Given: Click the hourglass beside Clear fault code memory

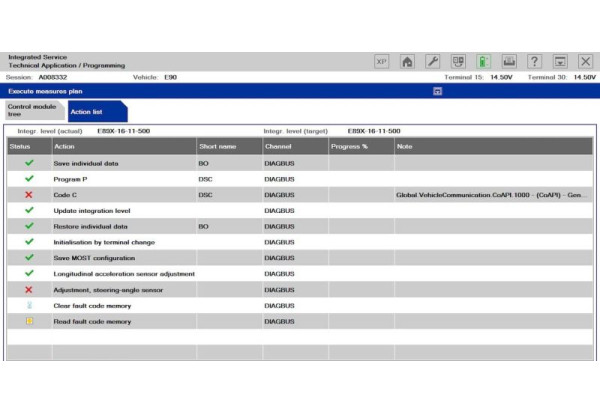Looking at the screenshot, I should click(x=29, y=305).
